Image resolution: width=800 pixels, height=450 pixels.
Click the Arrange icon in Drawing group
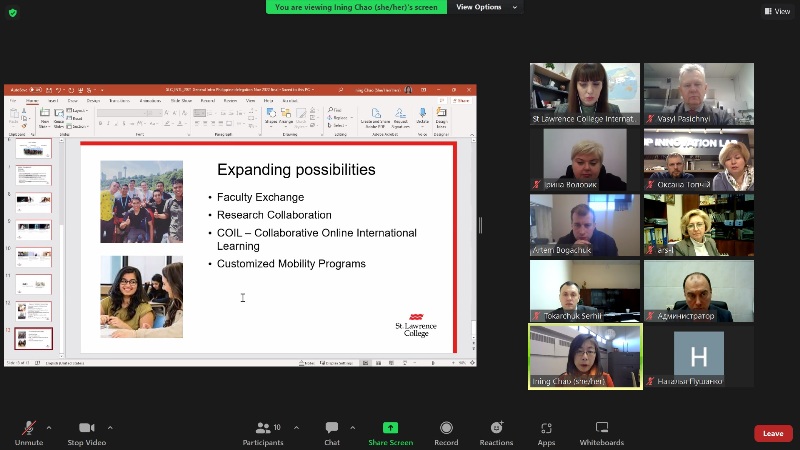coord(286,113)
